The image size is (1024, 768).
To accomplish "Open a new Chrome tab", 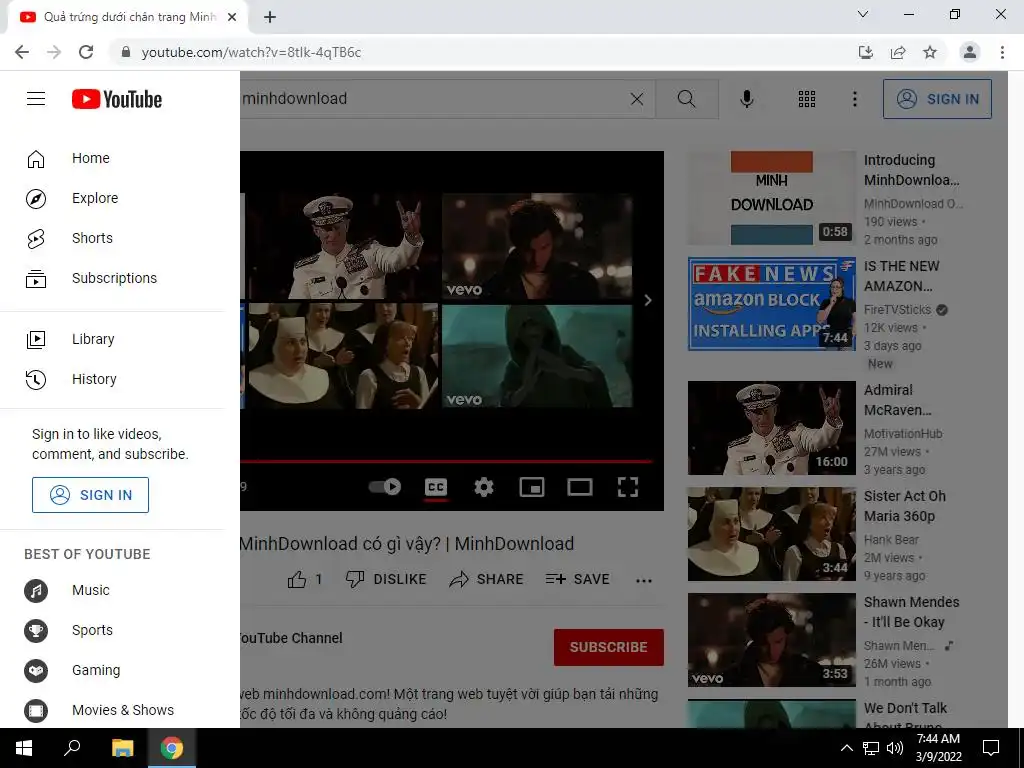I will (x=270, y=17).
